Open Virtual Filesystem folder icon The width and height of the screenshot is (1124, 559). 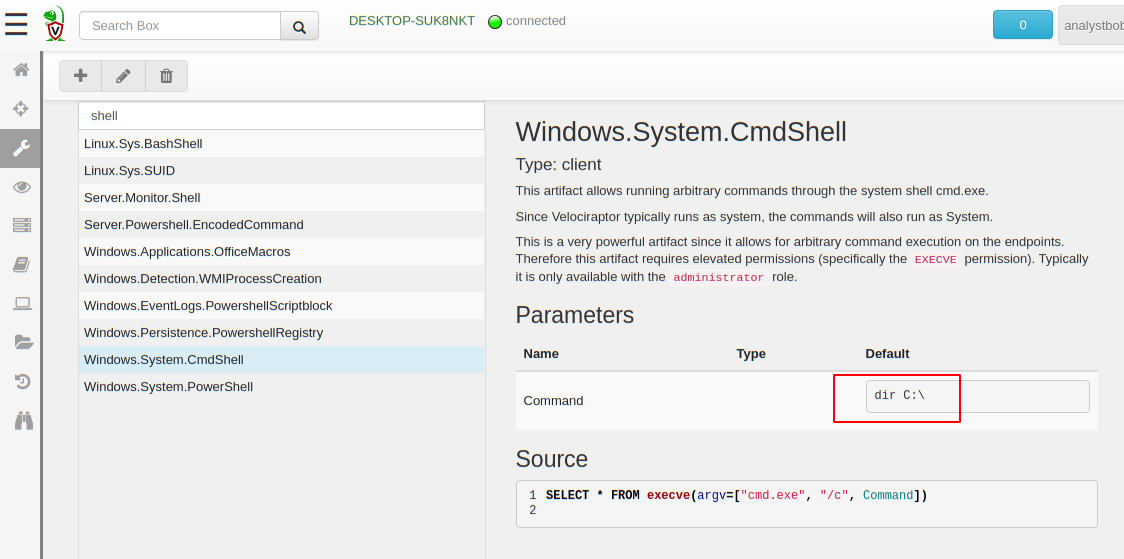tap(21, 342)
